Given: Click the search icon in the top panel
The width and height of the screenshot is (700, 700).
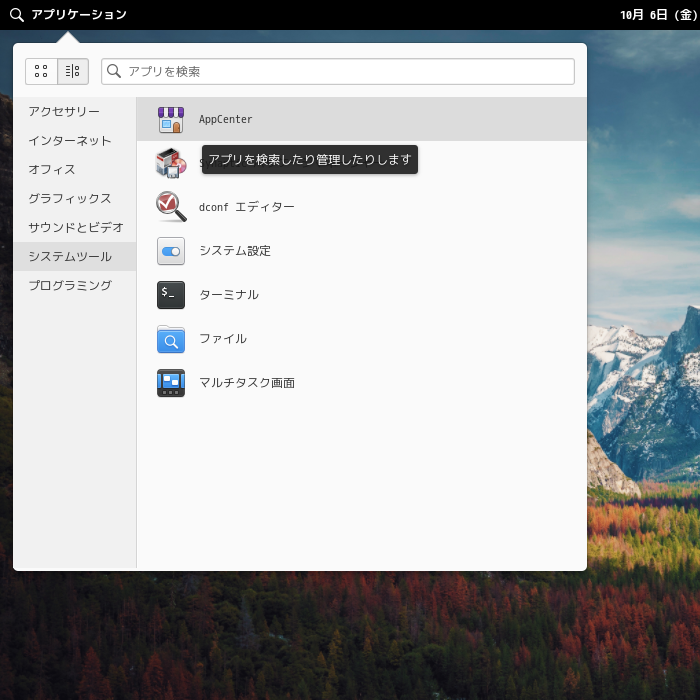Looking at the screenshot, I should 17,15.
